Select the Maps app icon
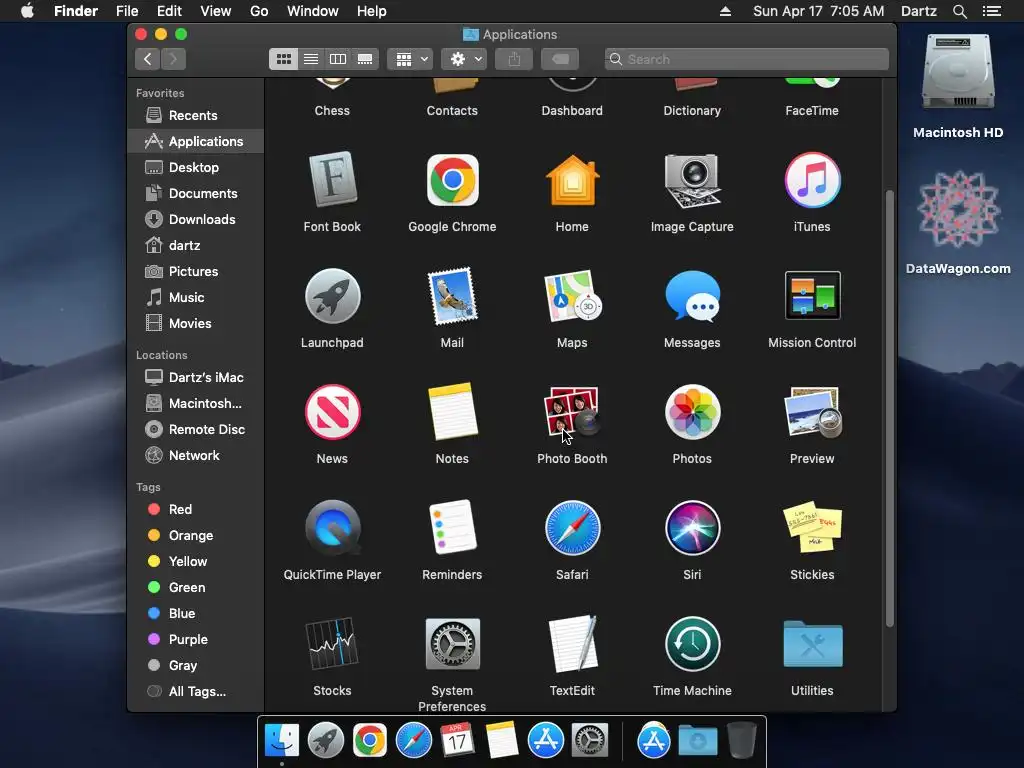The image size is (1024, 768). [572, 296]
